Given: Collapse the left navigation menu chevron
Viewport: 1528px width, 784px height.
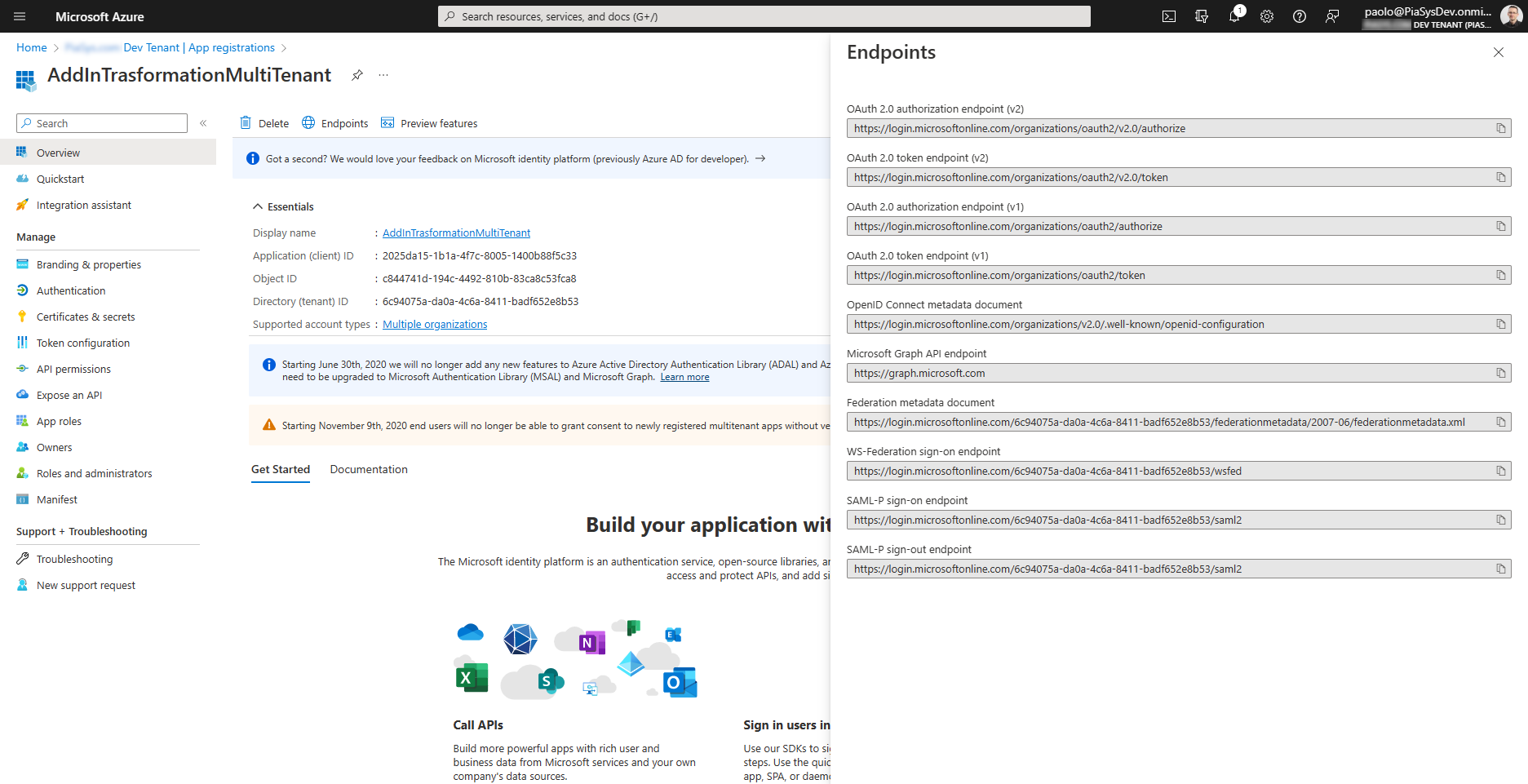Looking at the screenshot, I should (x=203, y=123).
